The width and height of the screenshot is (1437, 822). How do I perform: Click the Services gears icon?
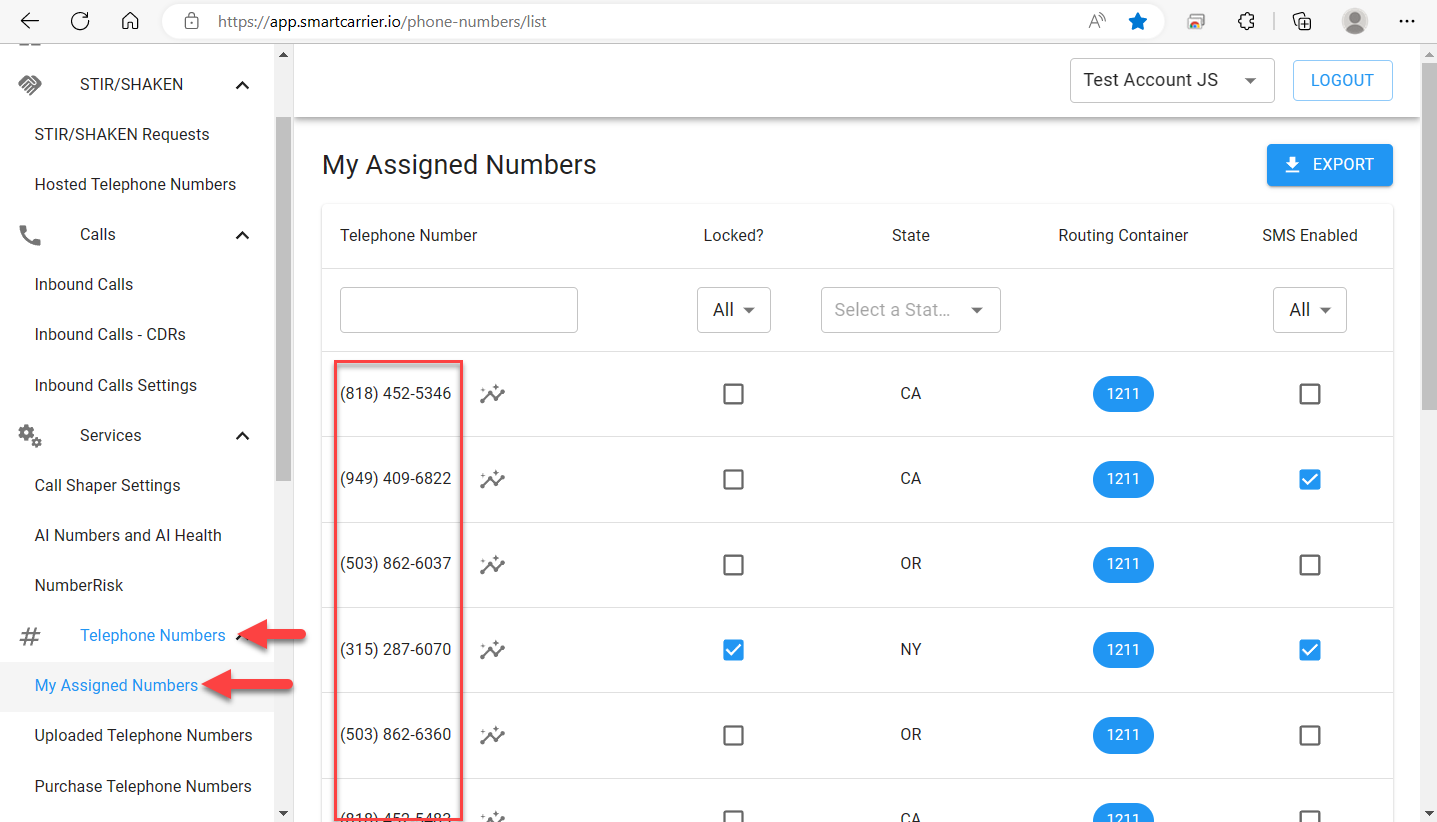pyautogui.click(x=30, y=436)
